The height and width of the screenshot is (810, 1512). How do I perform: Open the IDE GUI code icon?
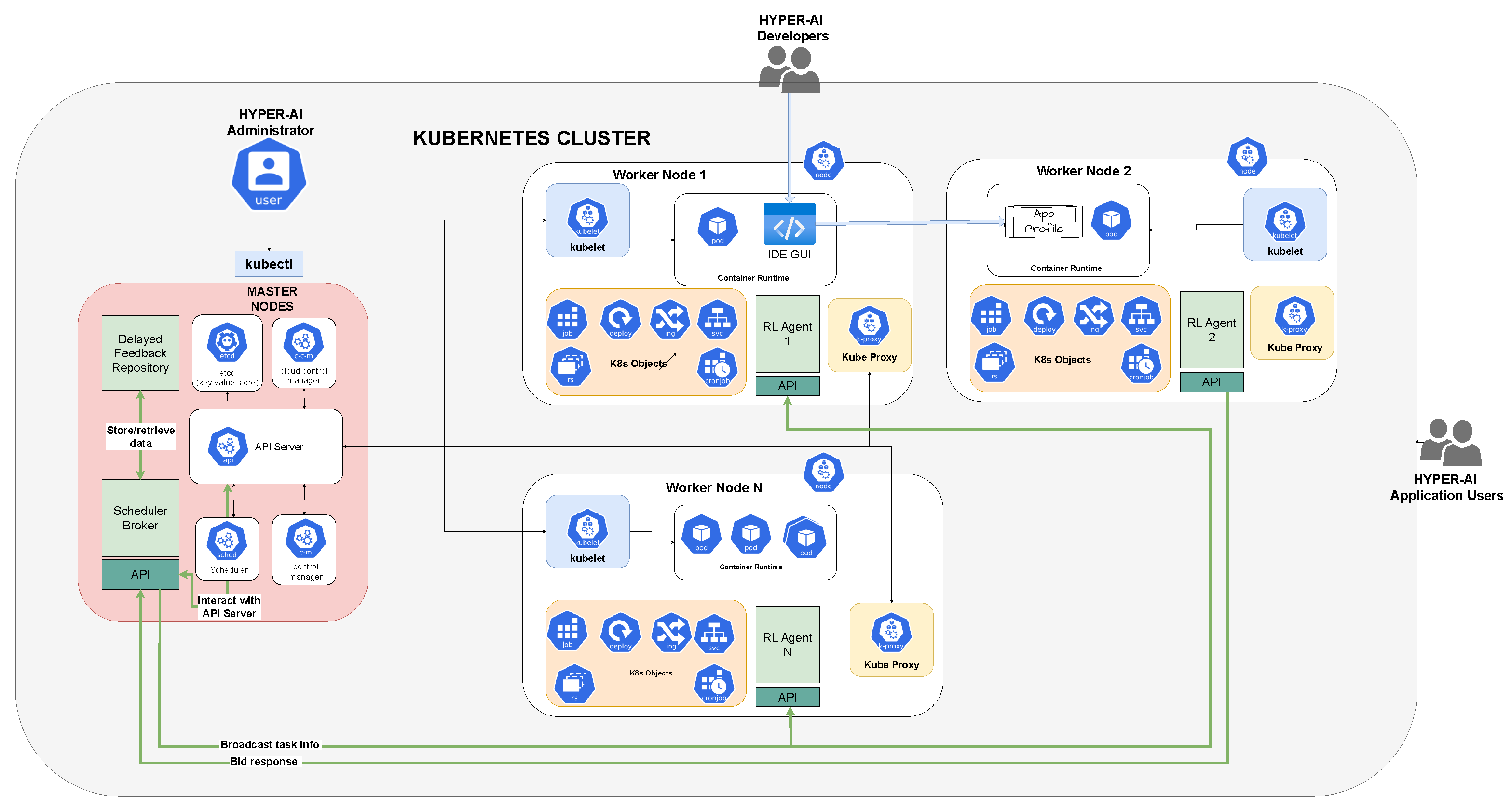click(x=790, y=224)
